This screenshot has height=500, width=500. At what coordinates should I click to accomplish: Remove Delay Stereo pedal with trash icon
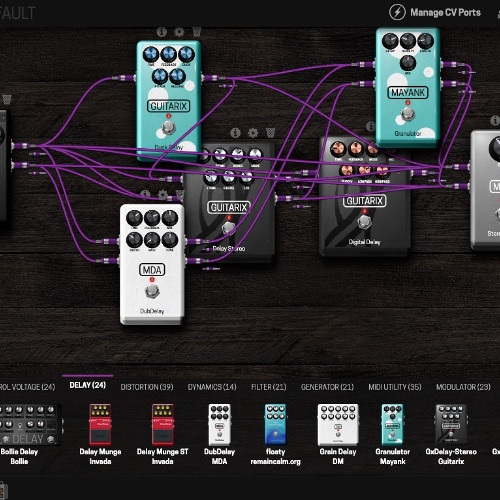[271, 133]
